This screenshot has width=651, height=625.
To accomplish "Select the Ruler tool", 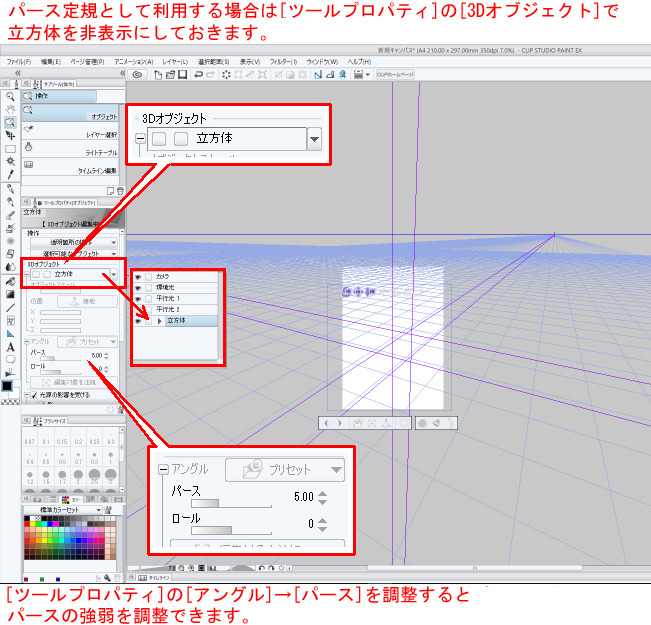I will tap(10, 333).
